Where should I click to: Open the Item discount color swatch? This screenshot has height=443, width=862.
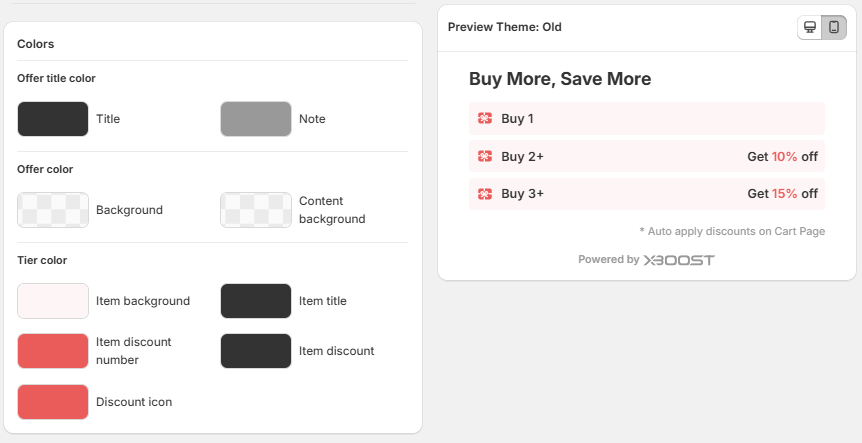coord(256,351)
